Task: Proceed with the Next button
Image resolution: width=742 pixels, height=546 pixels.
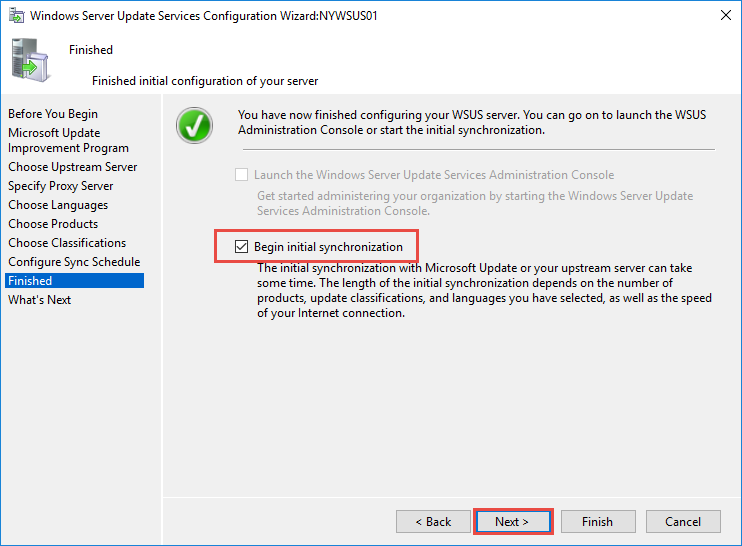Action: click(x=513, y=521)
